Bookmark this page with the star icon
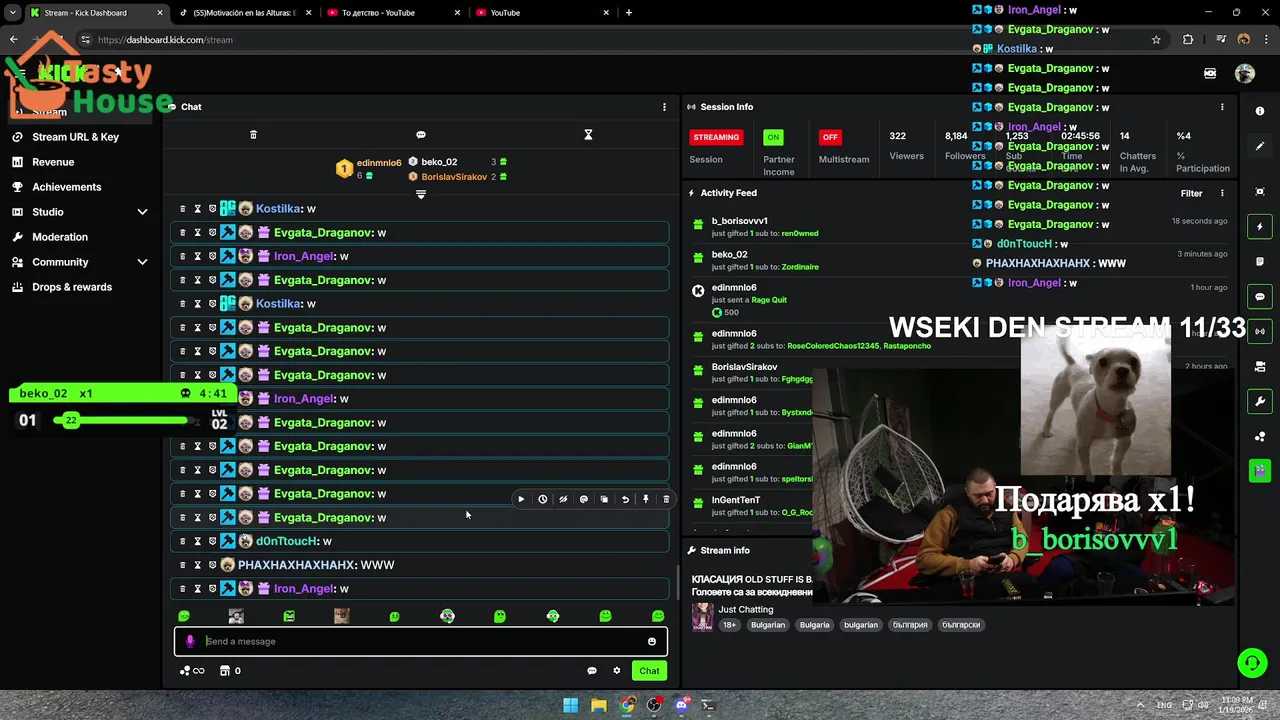Image resolution: width=1280 pixels, height=720 pixels. pyautogui.click(x=1156, y=40)
